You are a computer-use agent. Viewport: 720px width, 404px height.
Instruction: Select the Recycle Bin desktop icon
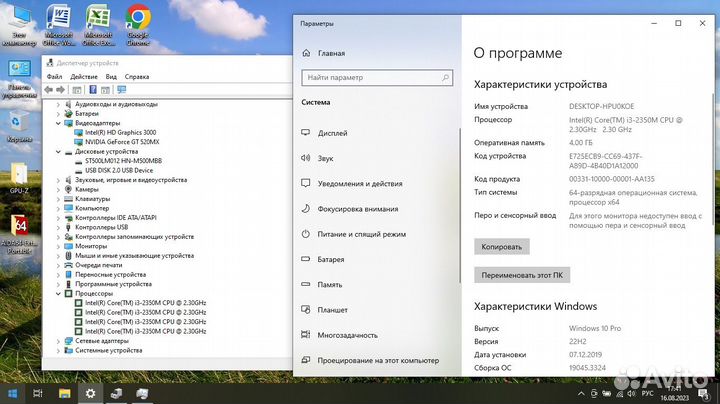pos(19,126)
